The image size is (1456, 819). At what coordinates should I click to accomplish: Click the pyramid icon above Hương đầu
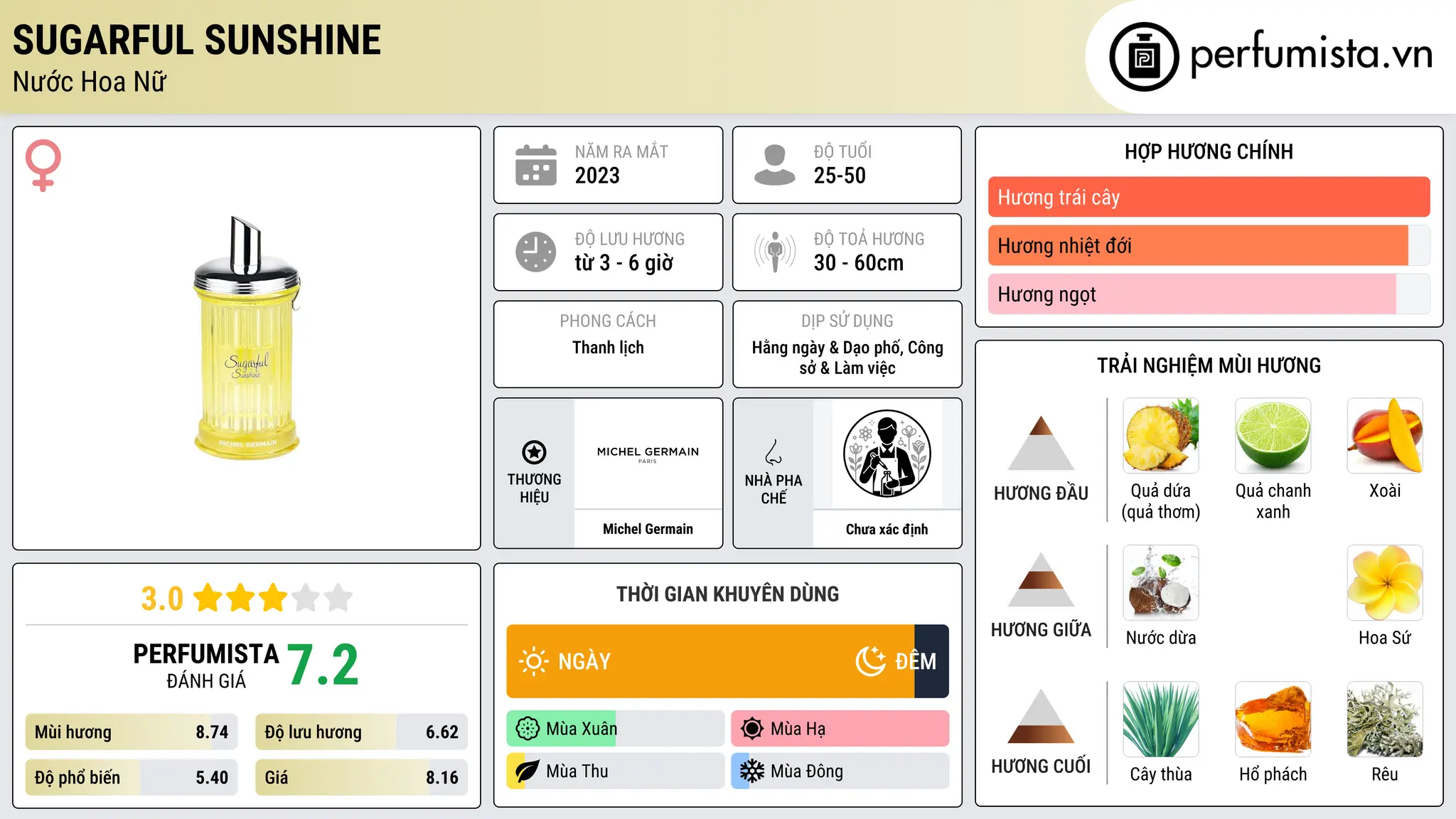point(1041,443)
